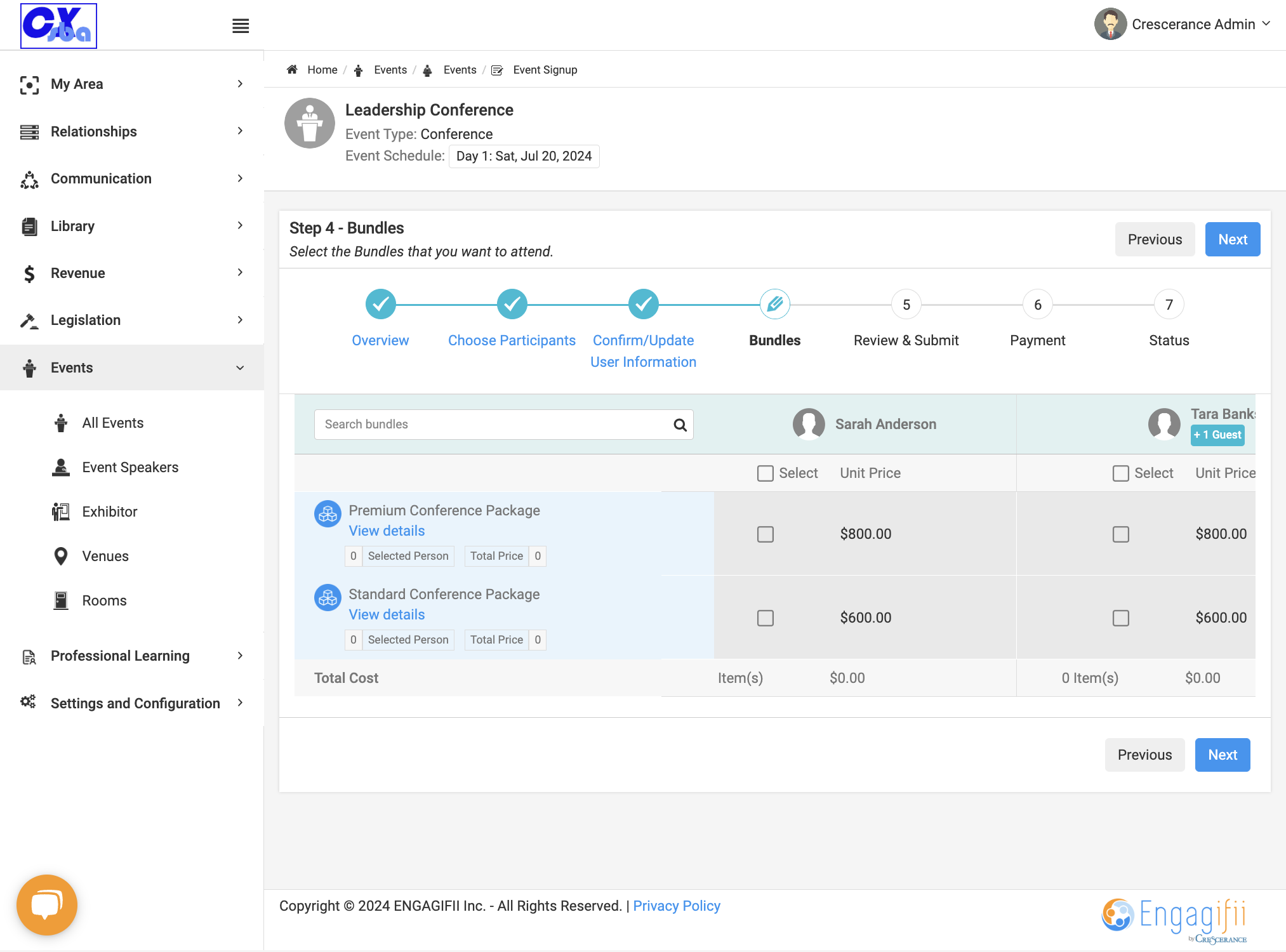Focus the Search bundles input field

pyautogui.click(x=494, y=425)
